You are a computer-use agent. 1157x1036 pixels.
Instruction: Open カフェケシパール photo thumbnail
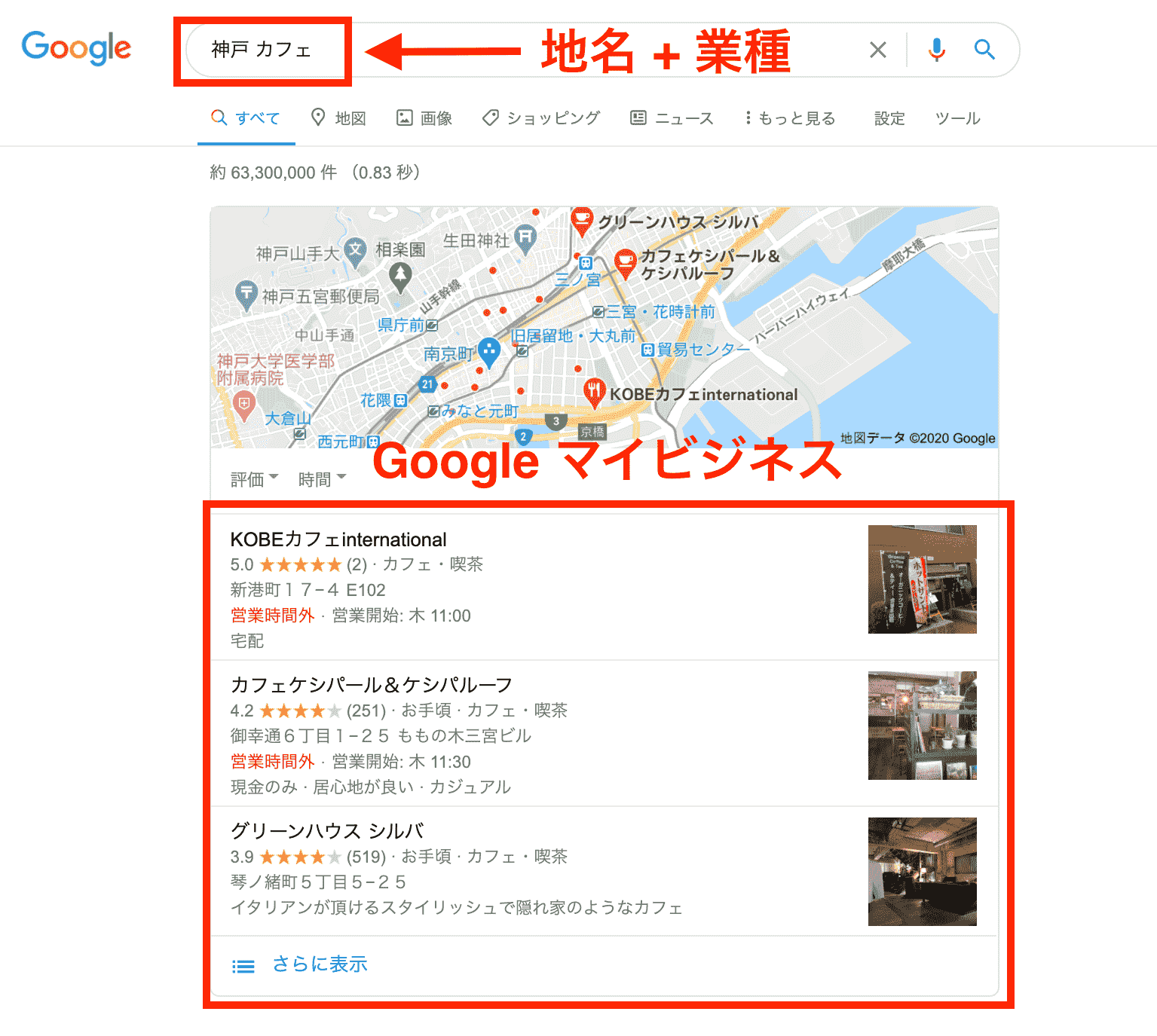coord(923,726)
